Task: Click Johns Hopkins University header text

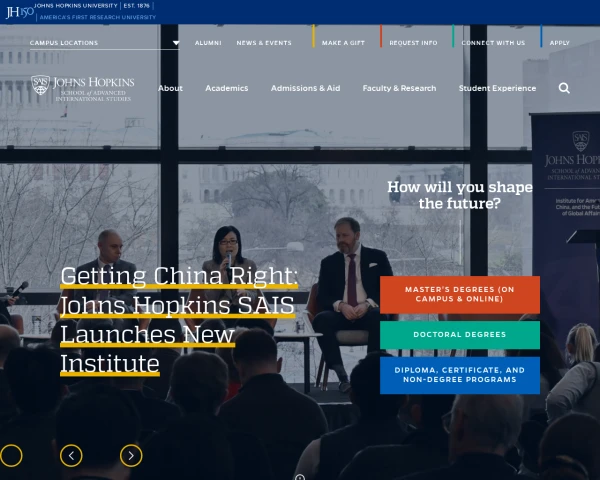Action: (76, 6)
